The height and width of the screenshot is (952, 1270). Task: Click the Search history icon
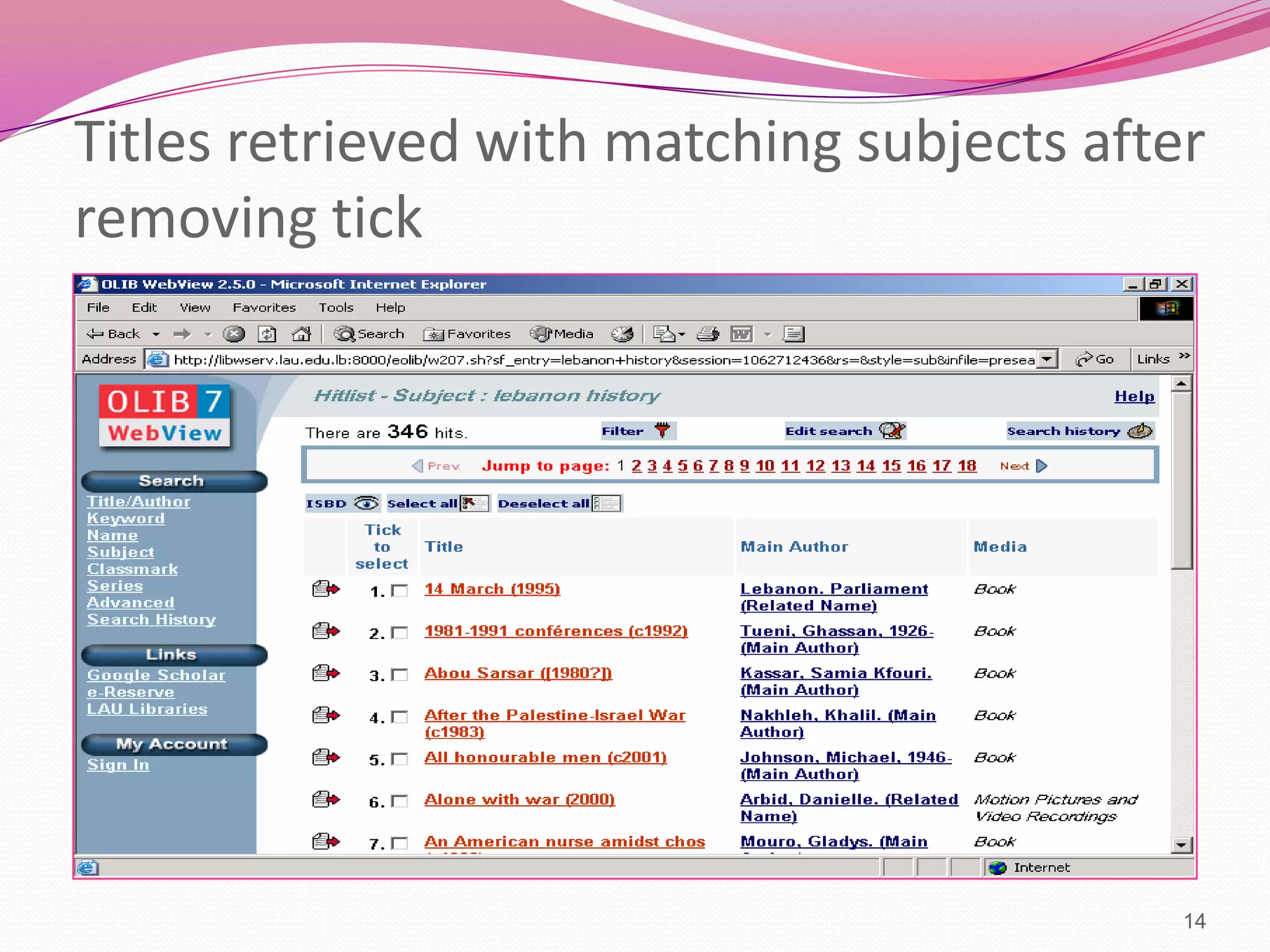(x=1140, y=430)
